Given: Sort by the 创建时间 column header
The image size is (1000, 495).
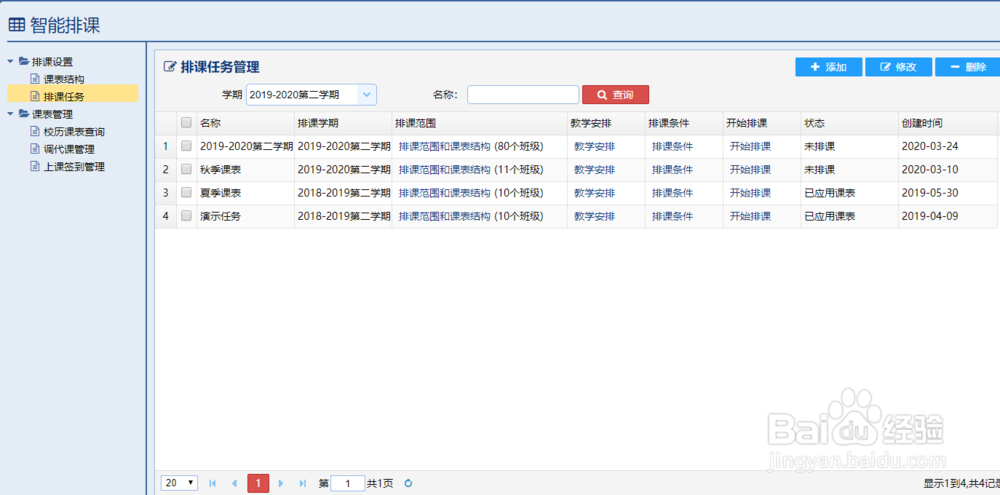Looking at the screenshot, I should click(x=947, y=122).
